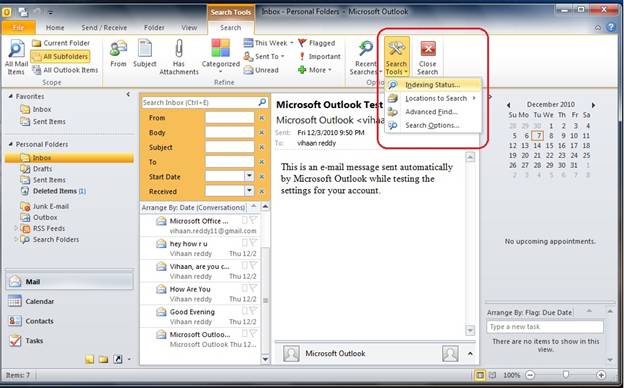Viewport: 624px width, 388px height.
Task: Toggle the Unread filter
Action: (261, 70)
